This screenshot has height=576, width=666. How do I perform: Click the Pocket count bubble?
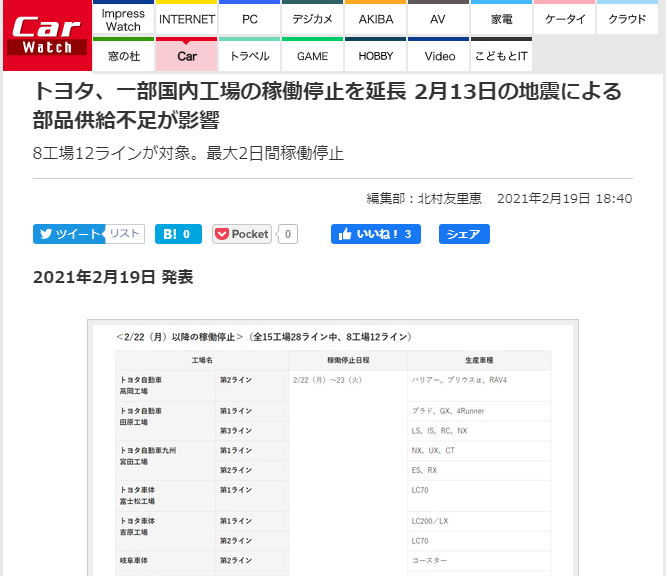click(x=288, y=234)
